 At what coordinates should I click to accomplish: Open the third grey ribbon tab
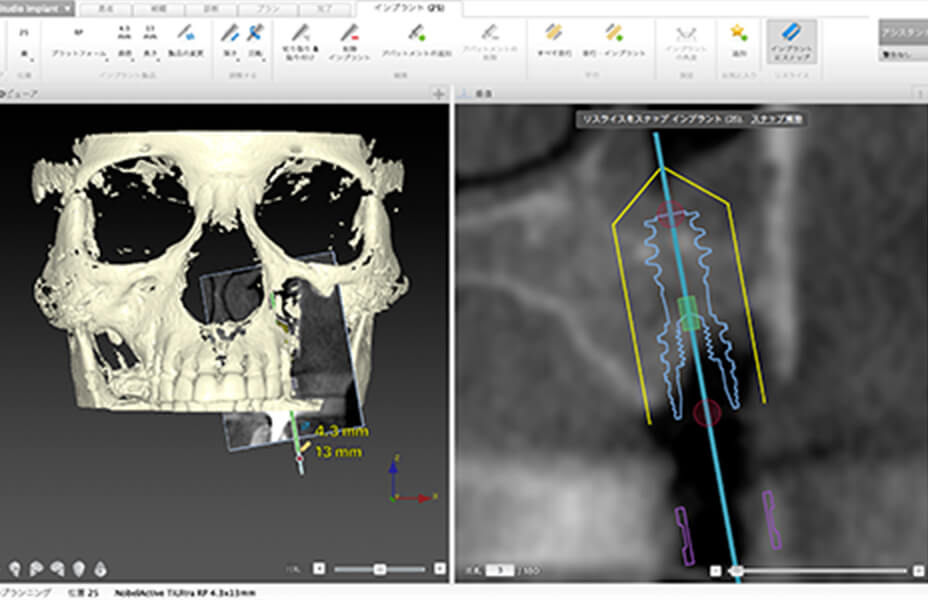(211, 9)
